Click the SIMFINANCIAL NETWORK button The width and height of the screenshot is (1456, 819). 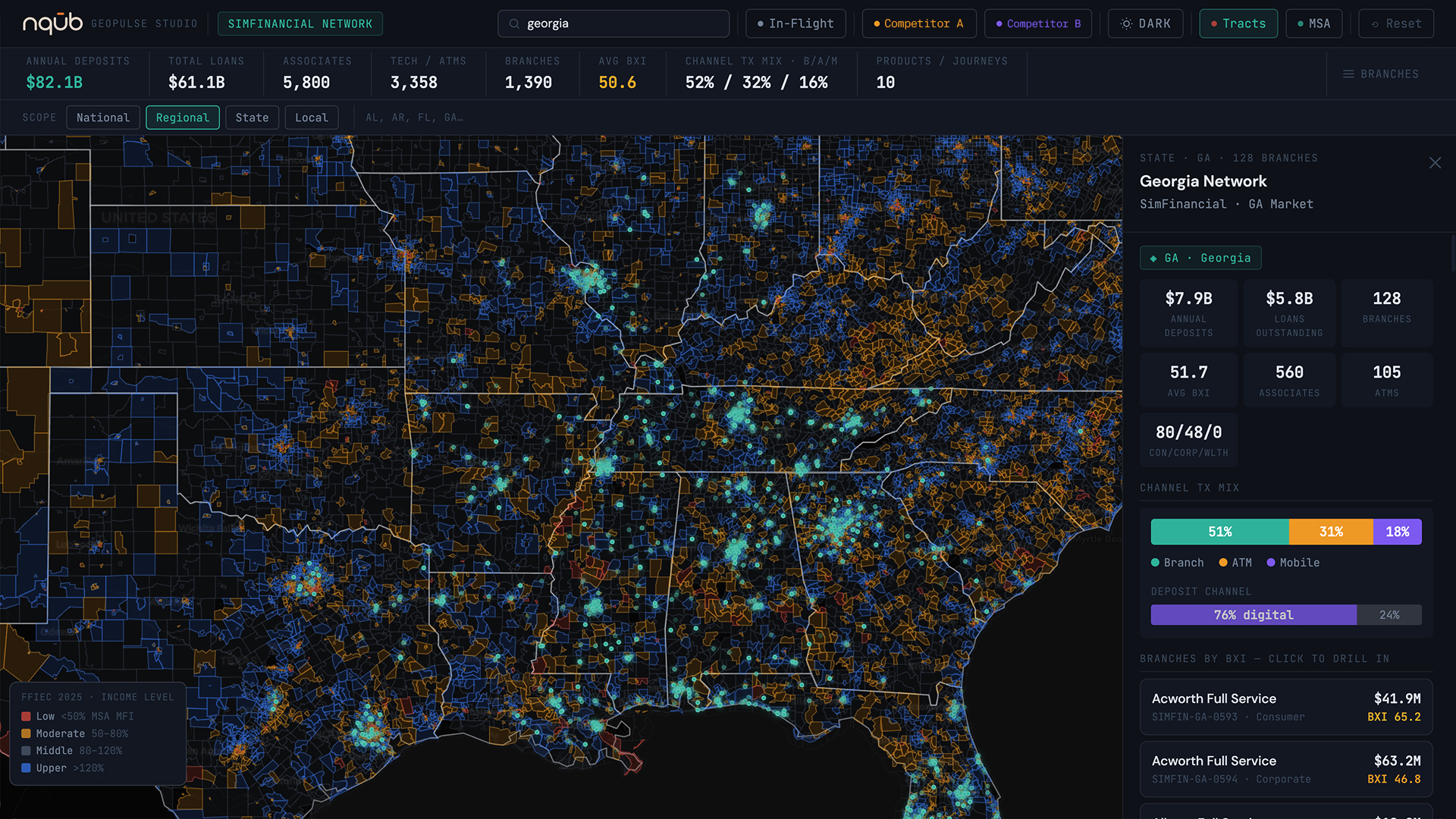[x=300, y=24]
